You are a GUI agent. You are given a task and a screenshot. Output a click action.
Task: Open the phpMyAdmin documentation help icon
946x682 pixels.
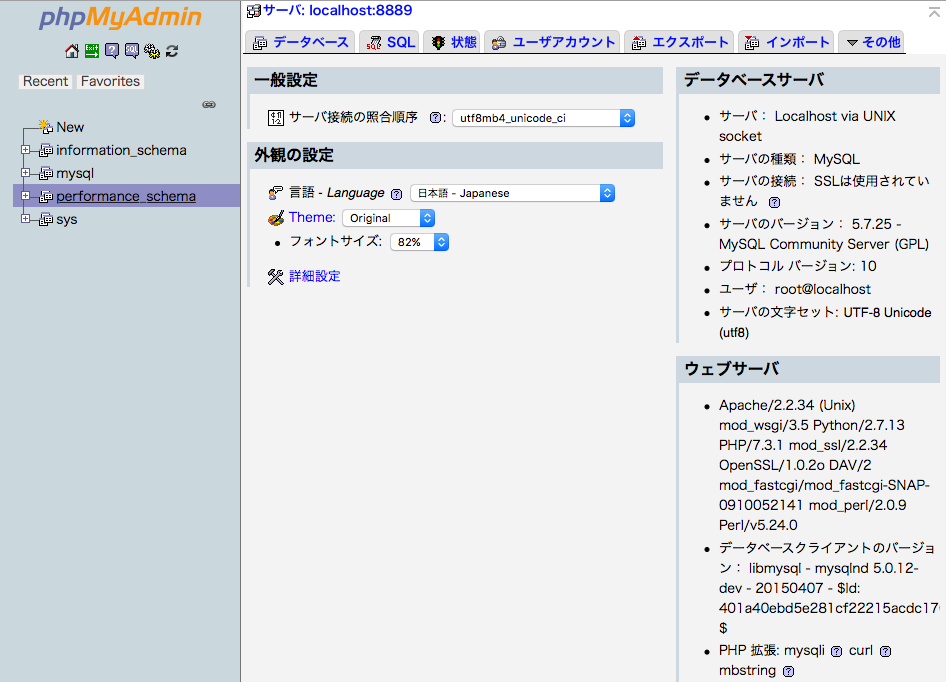112,51
